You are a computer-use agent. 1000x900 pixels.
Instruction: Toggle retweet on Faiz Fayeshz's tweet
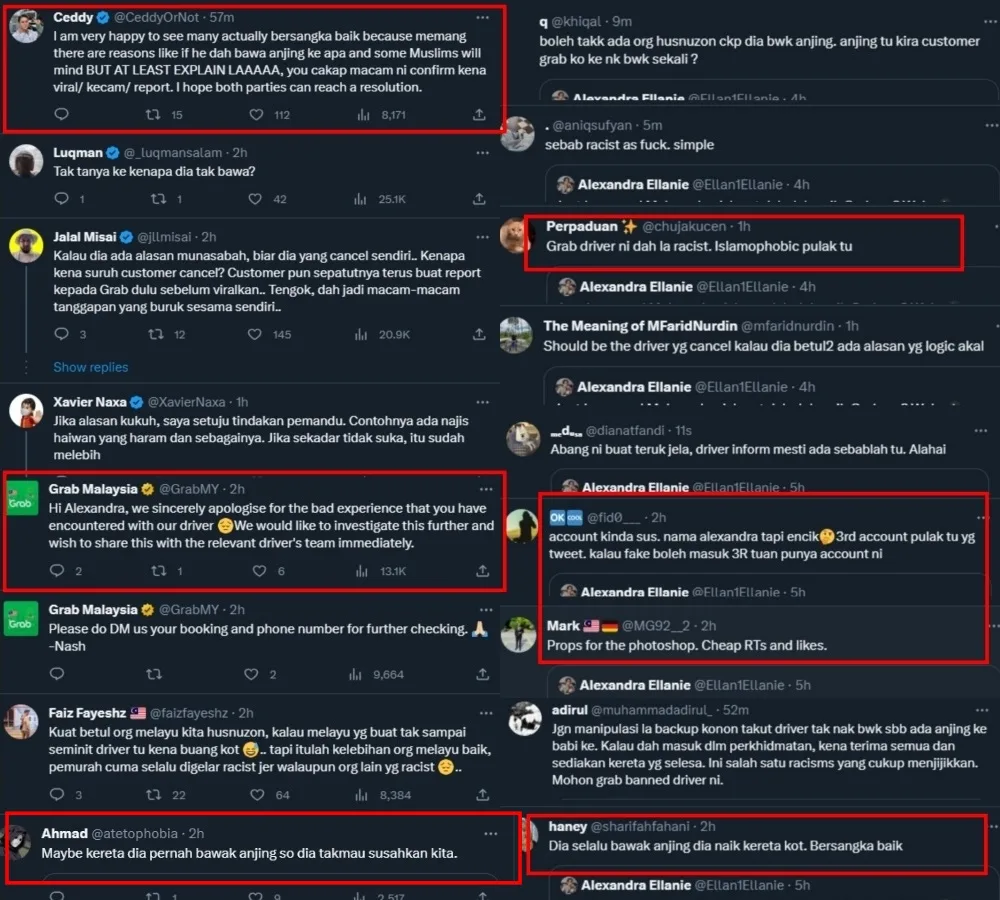click(154, 795)
